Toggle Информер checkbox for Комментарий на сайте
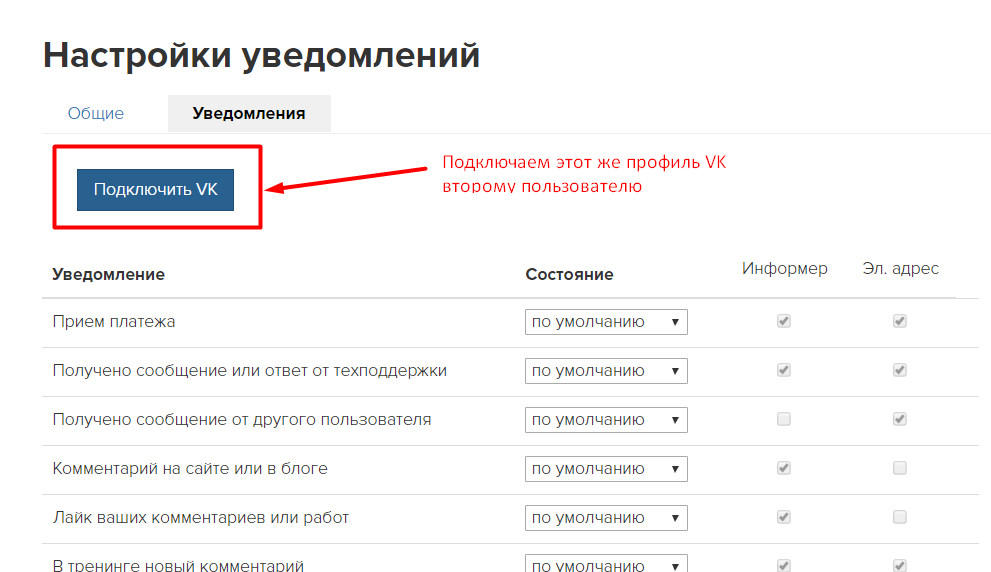 click(x=784, y=468)
